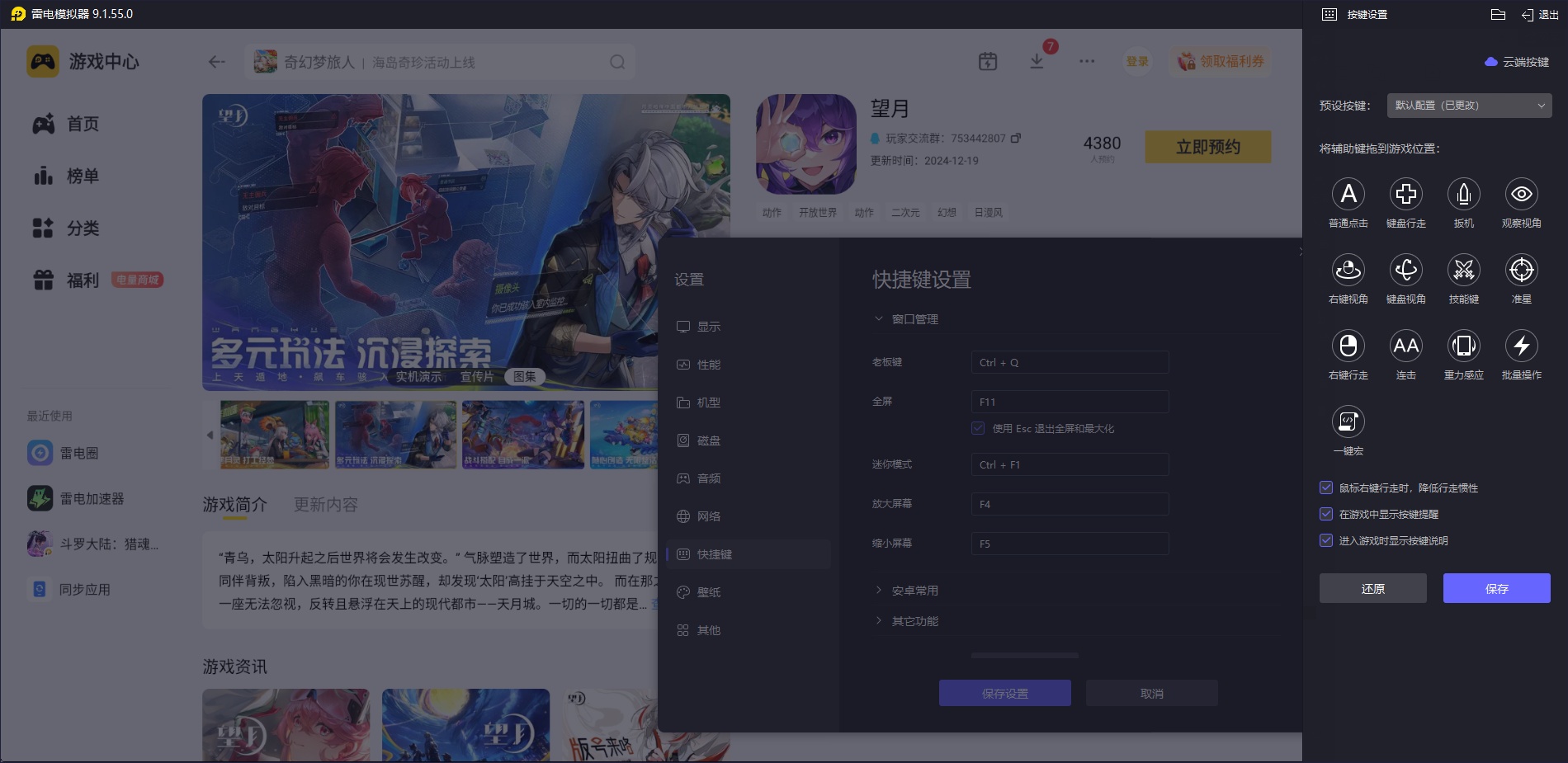Viewport: 1568px width, 763px height.
Task: Open the 雷电圈 recent app
Action: coord(63,453)
